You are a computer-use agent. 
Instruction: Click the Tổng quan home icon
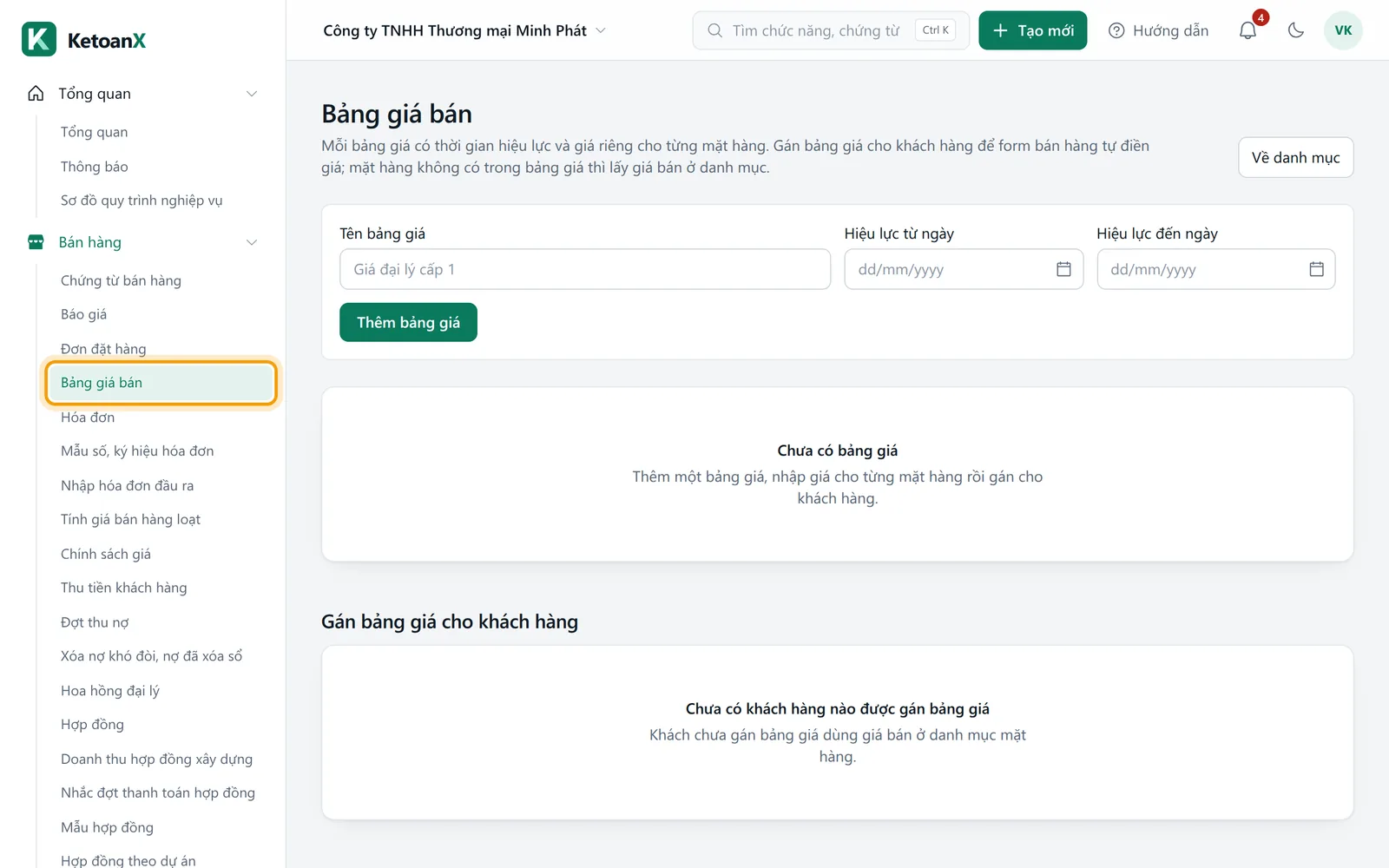pyautogui.click(x=36, y=93)
